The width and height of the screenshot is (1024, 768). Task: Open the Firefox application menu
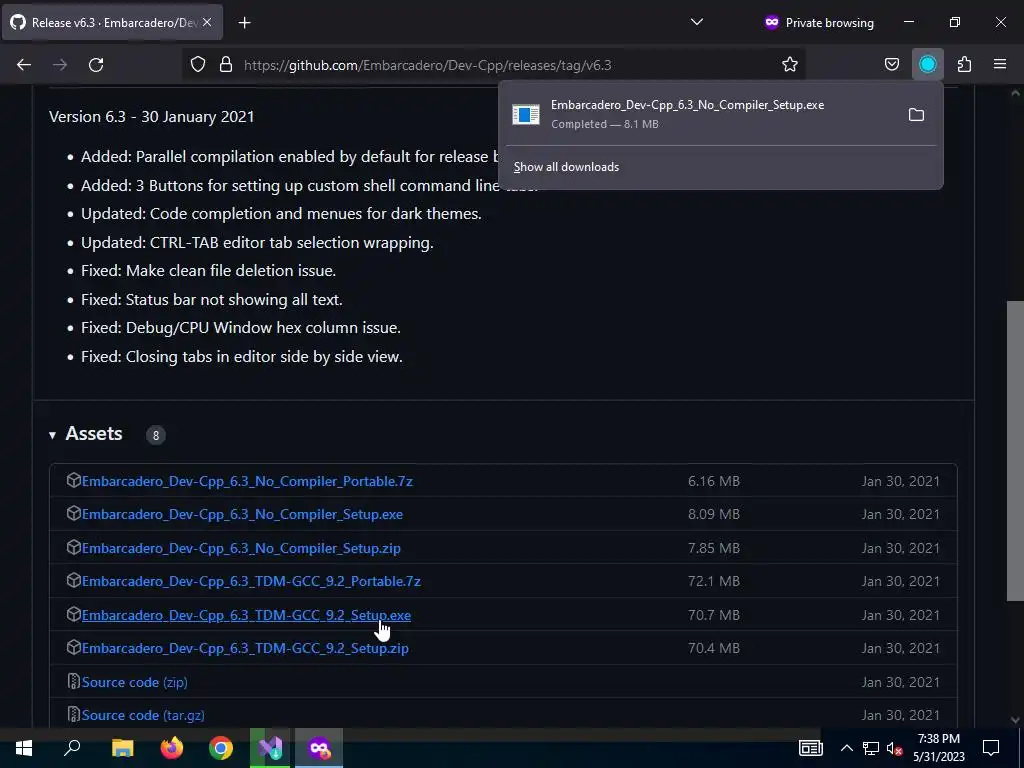click(x=1000, y=65)
